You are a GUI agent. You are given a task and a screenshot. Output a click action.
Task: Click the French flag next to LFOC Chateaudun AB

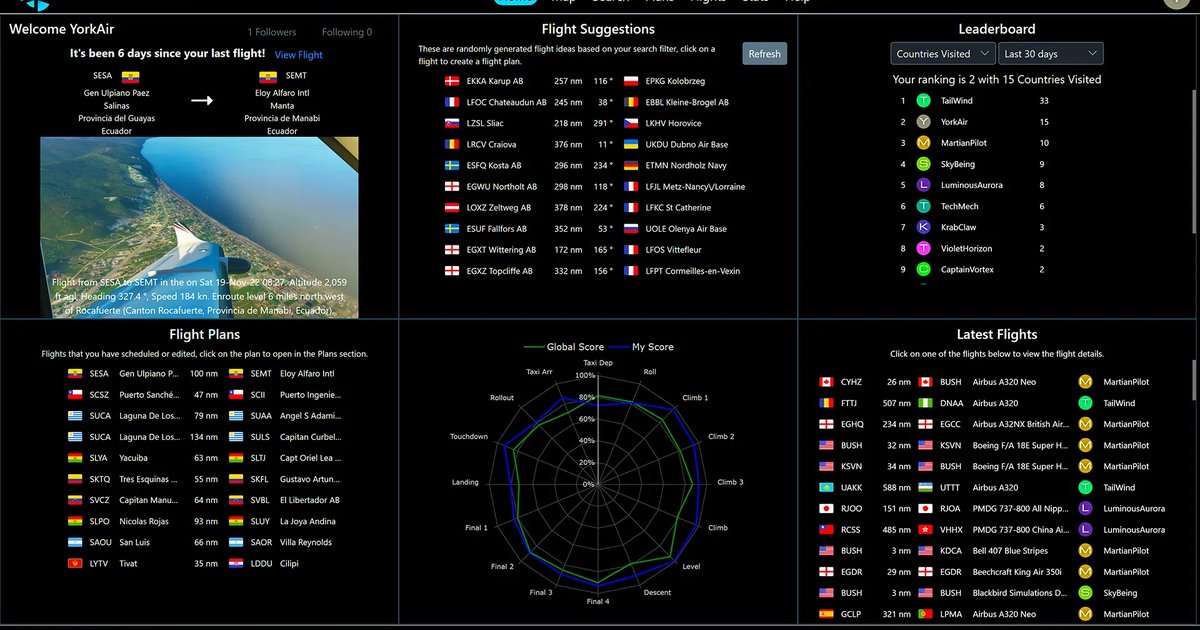tap(451, 102)
